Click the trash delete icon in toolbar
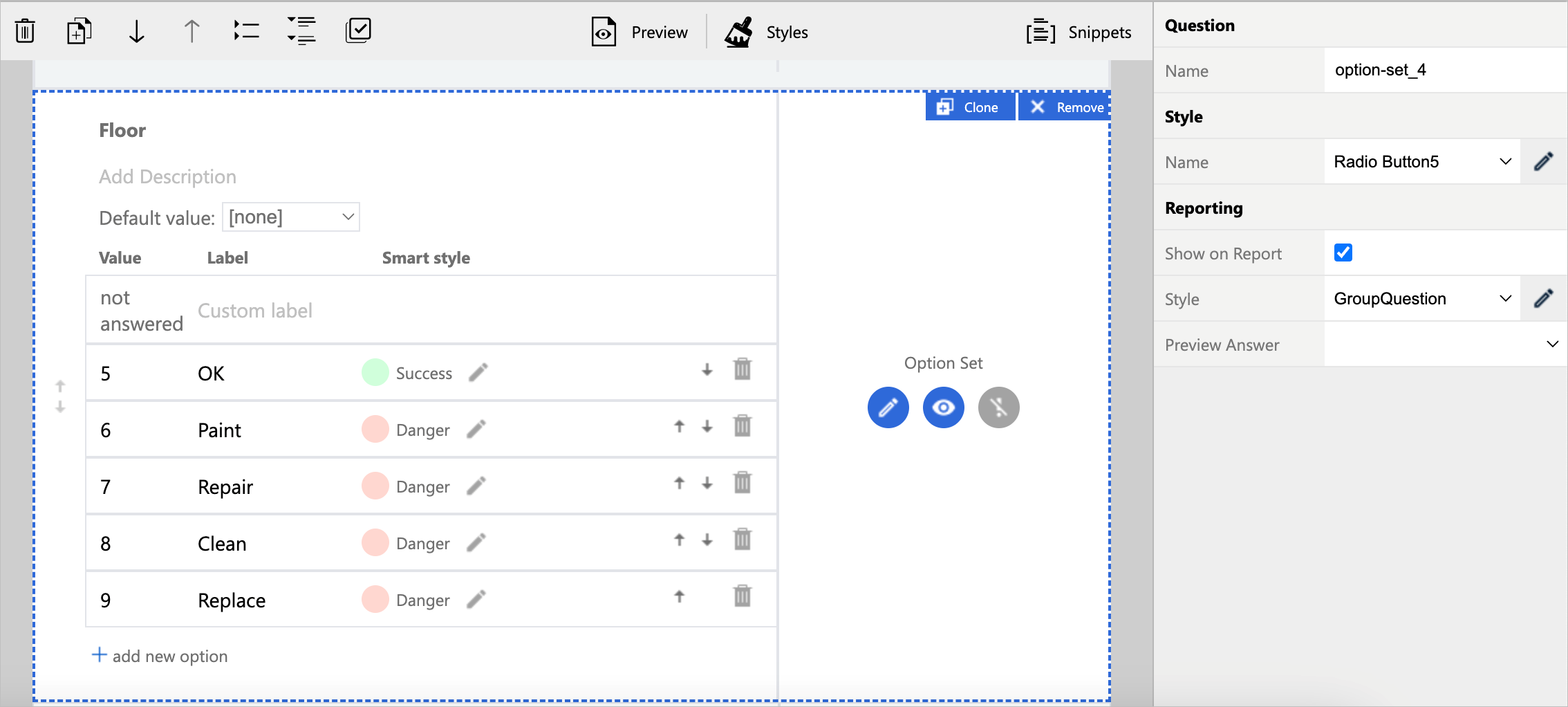Viewport: 1568px width, 707px height. tap(25, 31)
